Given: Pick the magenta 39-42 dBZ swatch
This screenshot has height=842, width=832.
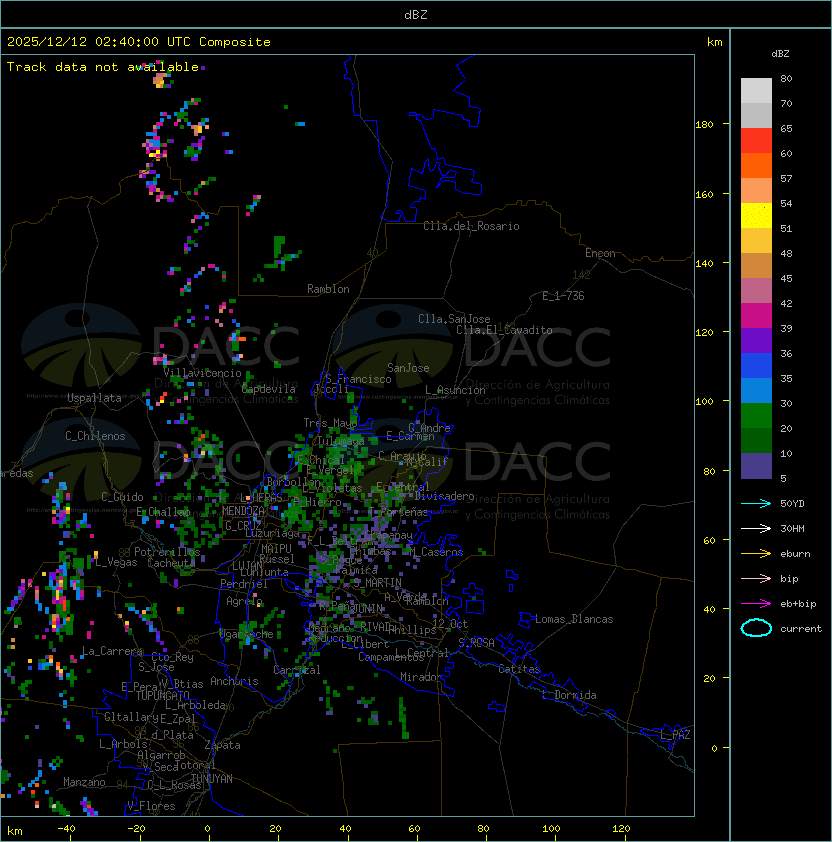Looking at the screenshot, I should 756,316.
